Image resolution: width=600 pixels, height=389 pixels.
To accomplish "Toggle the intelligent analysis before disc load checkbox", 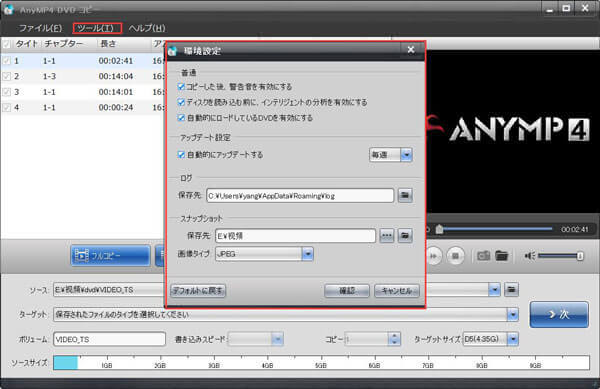I will pyautogui.click(x=181, y=102).
